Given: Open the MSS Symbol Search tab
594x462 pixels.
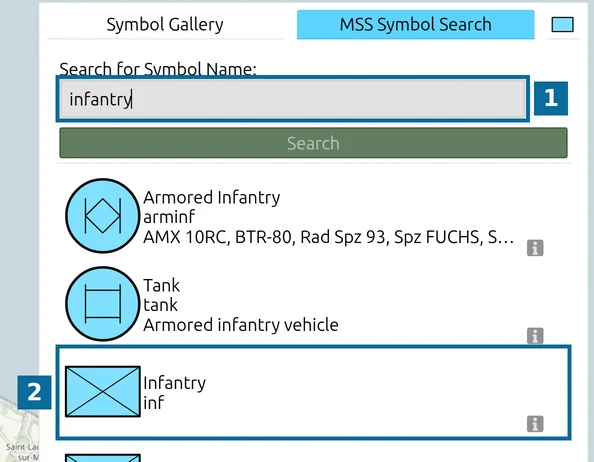Looking at the screenshot, I should pyautogui.click(x=416, y=25).
